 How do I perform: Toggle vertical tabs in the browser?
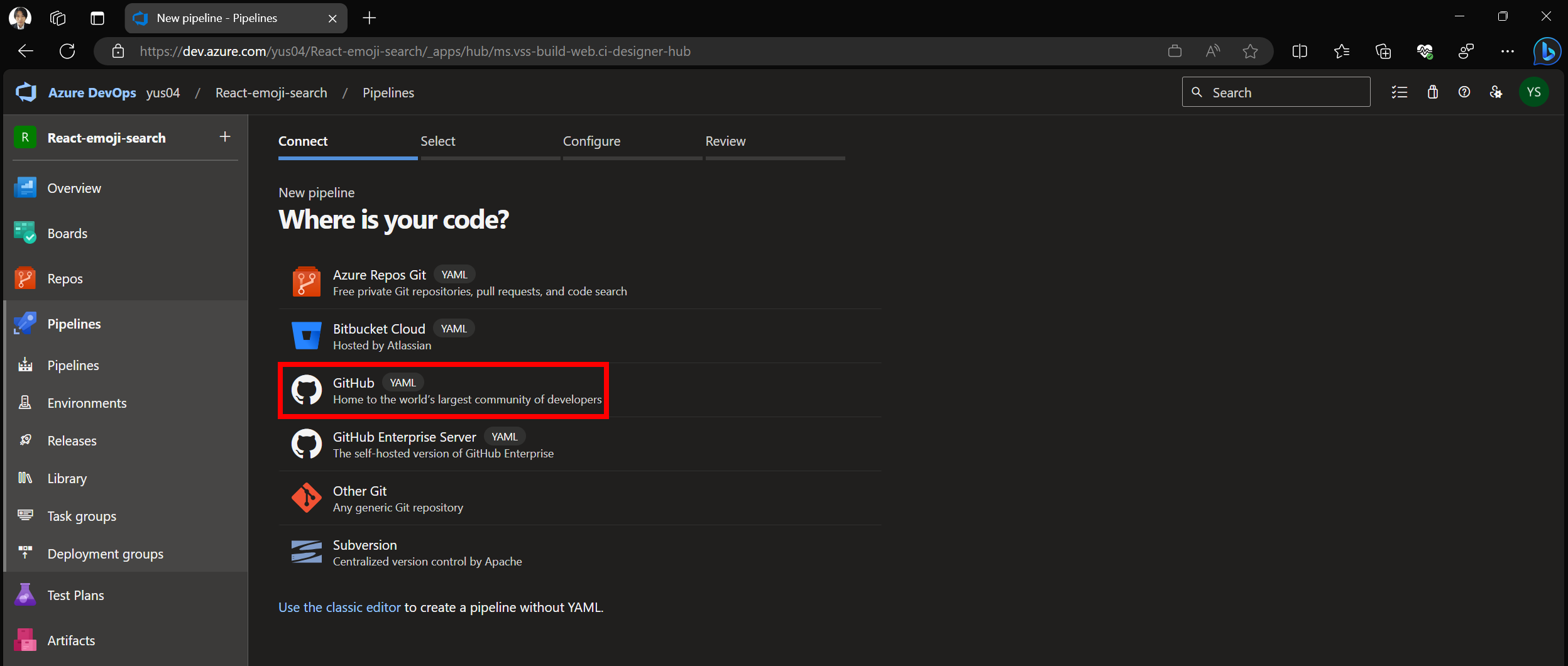(97, 18)
